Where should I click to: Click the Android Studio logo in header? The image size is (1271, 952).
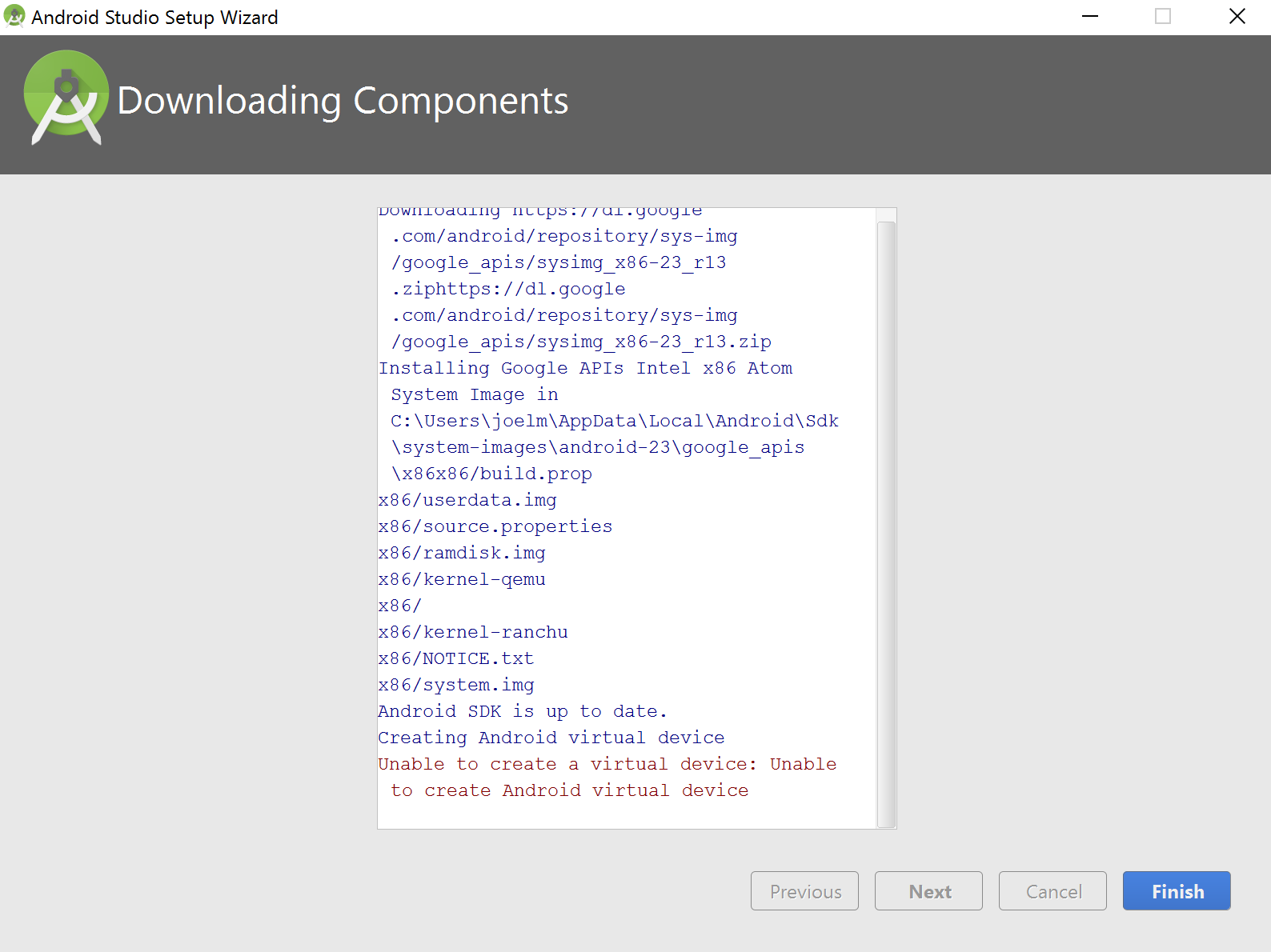(x=66, y=98)
